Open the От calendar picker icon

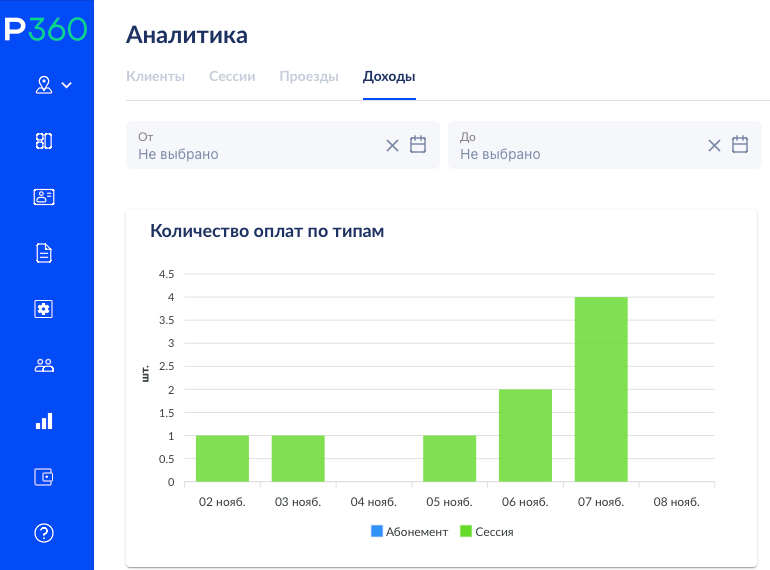pyautogui.click(x=418, y=144)
